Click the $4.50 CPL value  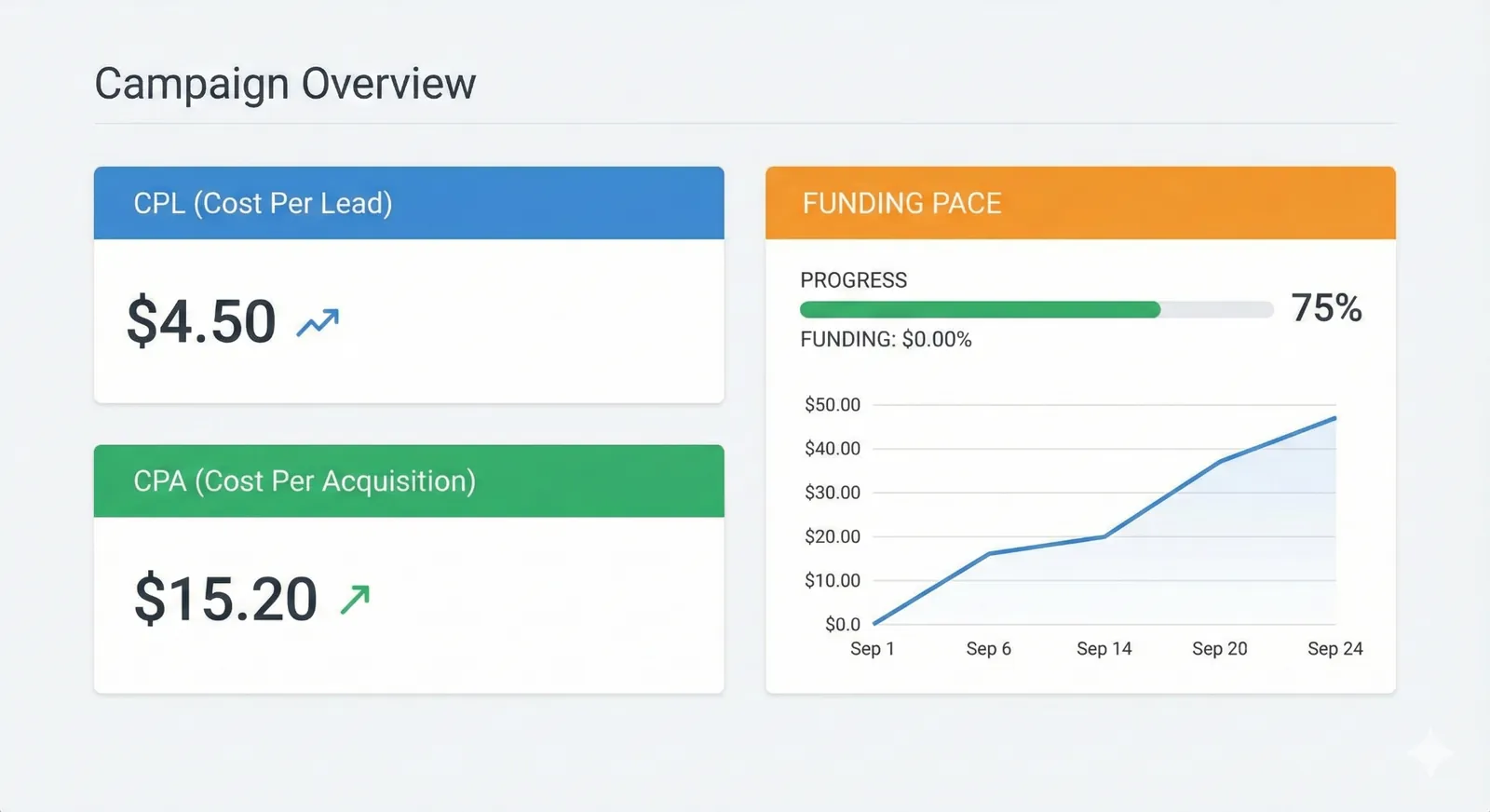point(201,321)
